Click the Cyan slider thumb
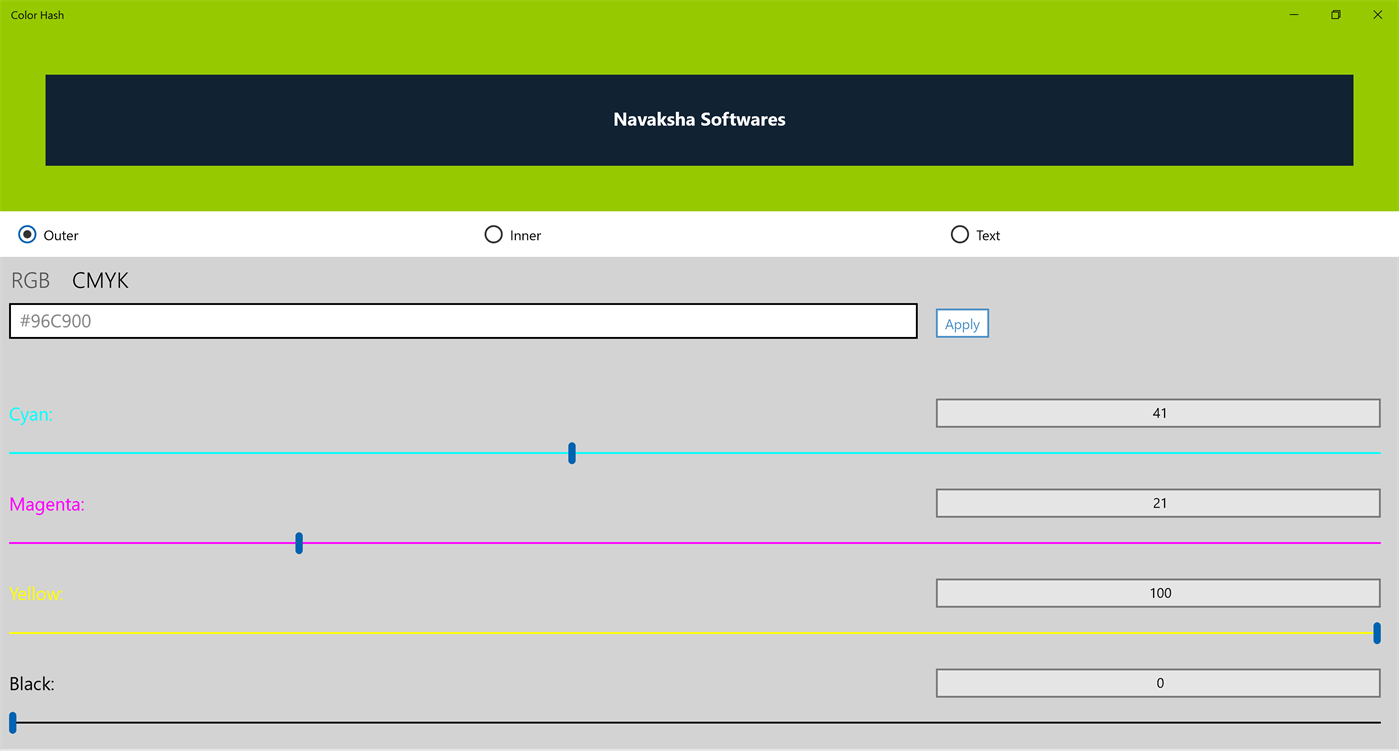Image resolution: width=1399 pixels, height=751 pixels. pos(571,453)
